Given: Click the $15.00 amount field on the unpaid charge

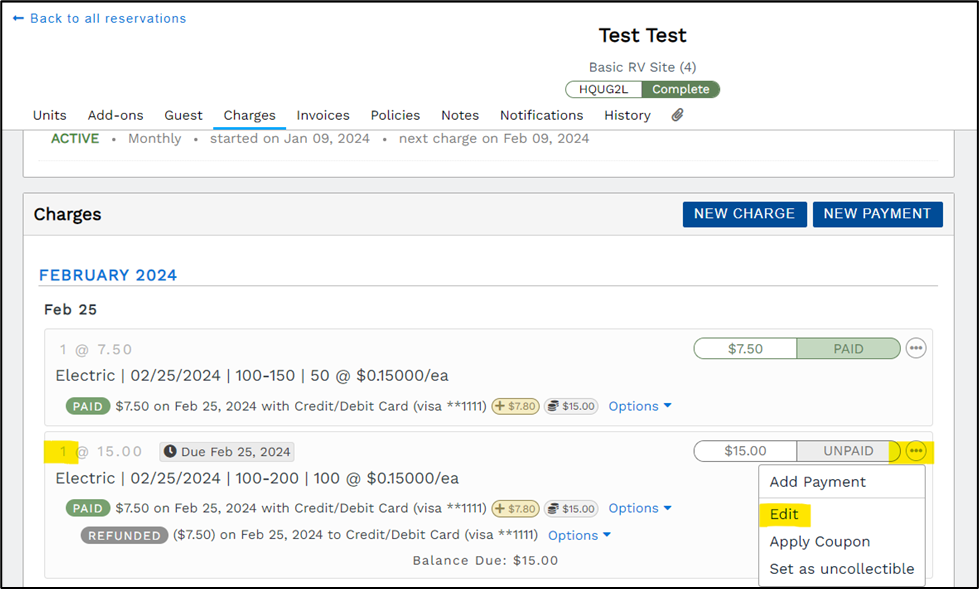Looking at the screenshot, I should tap(744, 451).
